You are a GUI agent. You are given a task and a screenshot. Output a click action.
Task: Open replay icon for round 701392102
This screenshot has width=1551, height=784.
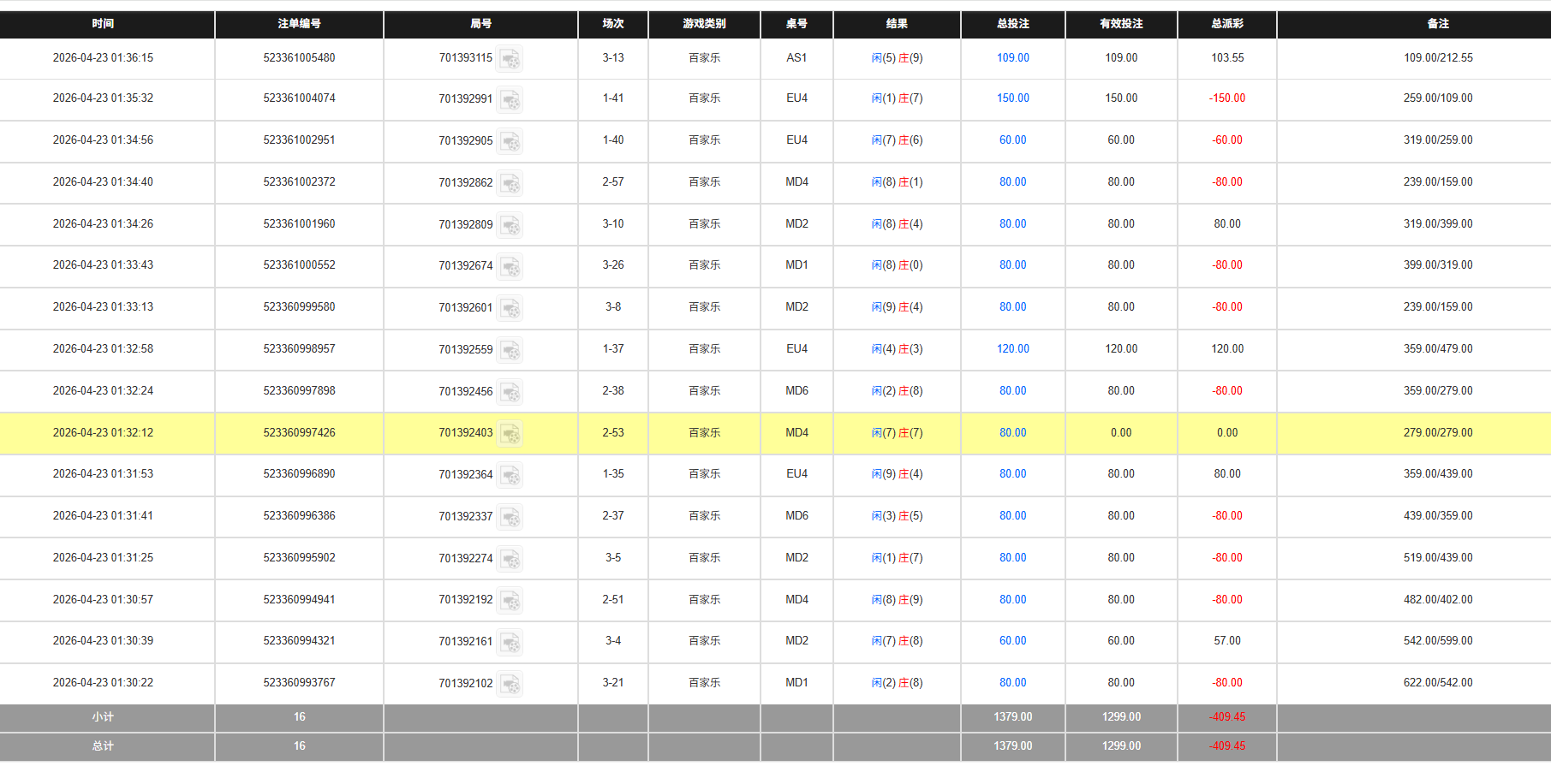[510, 684]
